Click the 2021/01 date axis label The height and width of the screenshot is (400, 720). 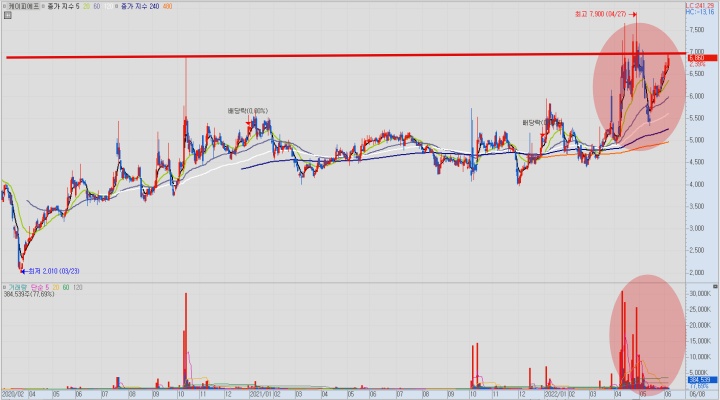click(261, 394)
